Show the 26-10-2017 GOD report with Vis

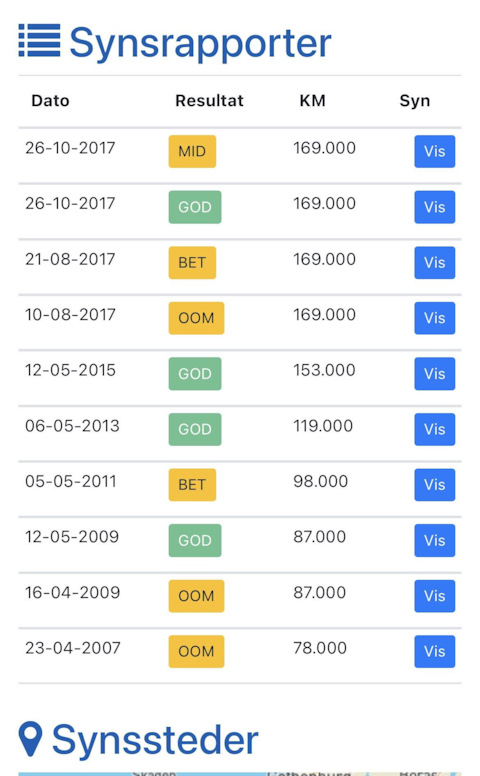(434, 207)
